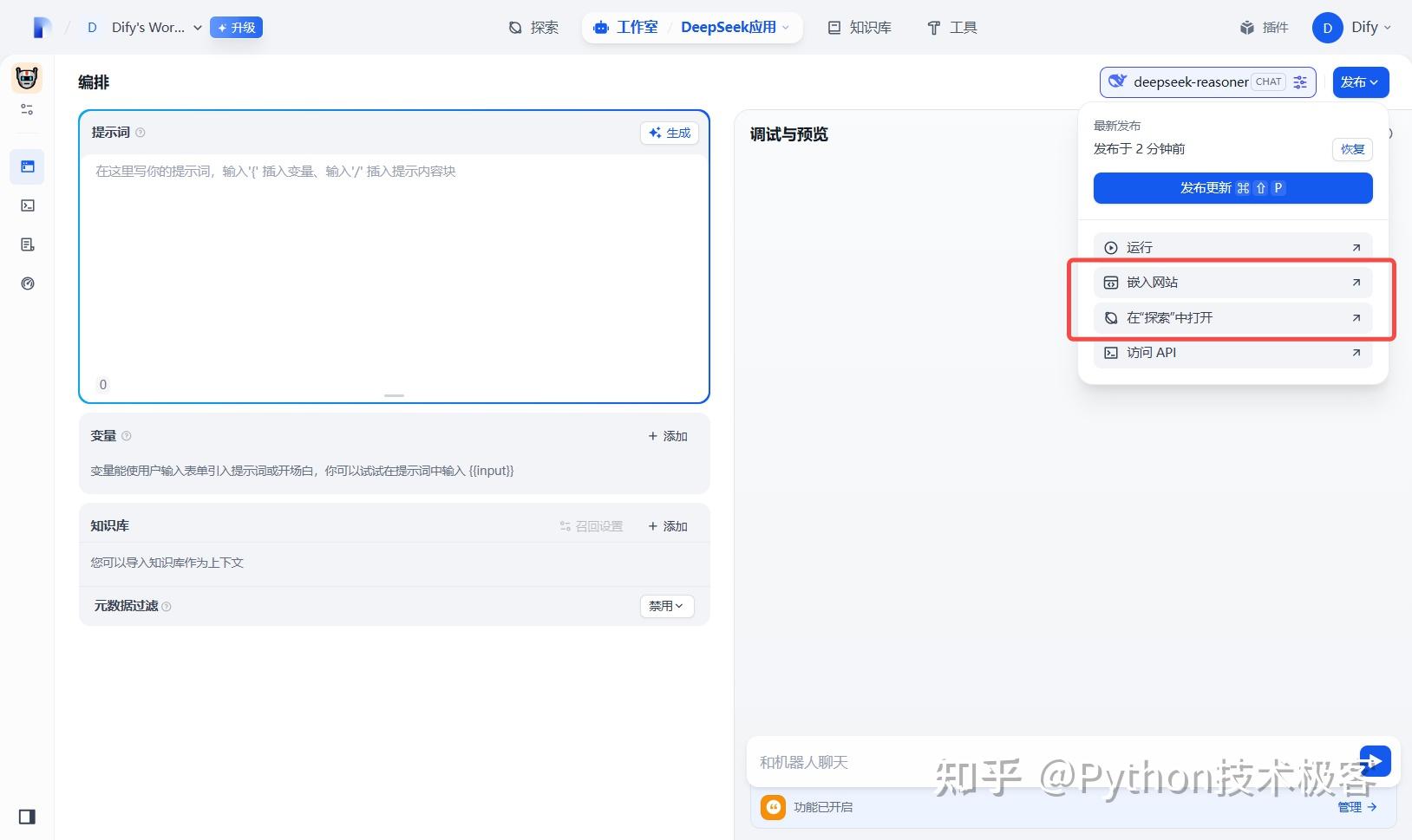The width and height of the screenshot is (1412, 840).
Task: Click 发布更新 publish update button
Action: tap(1232, 188)
